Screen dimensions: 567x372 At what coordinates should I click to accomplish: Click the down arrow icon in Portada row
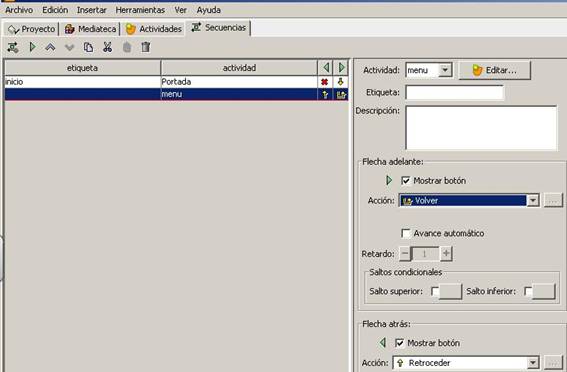[340, 82]
